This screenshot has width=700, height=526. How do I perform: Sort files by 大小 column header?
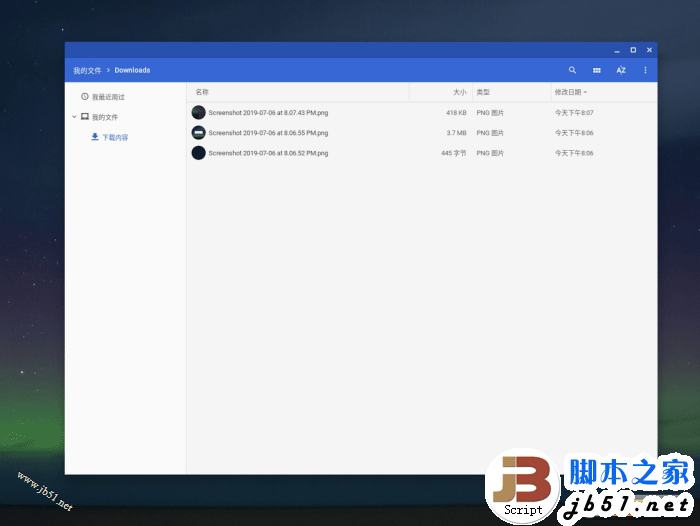click(x=459, y=92)
